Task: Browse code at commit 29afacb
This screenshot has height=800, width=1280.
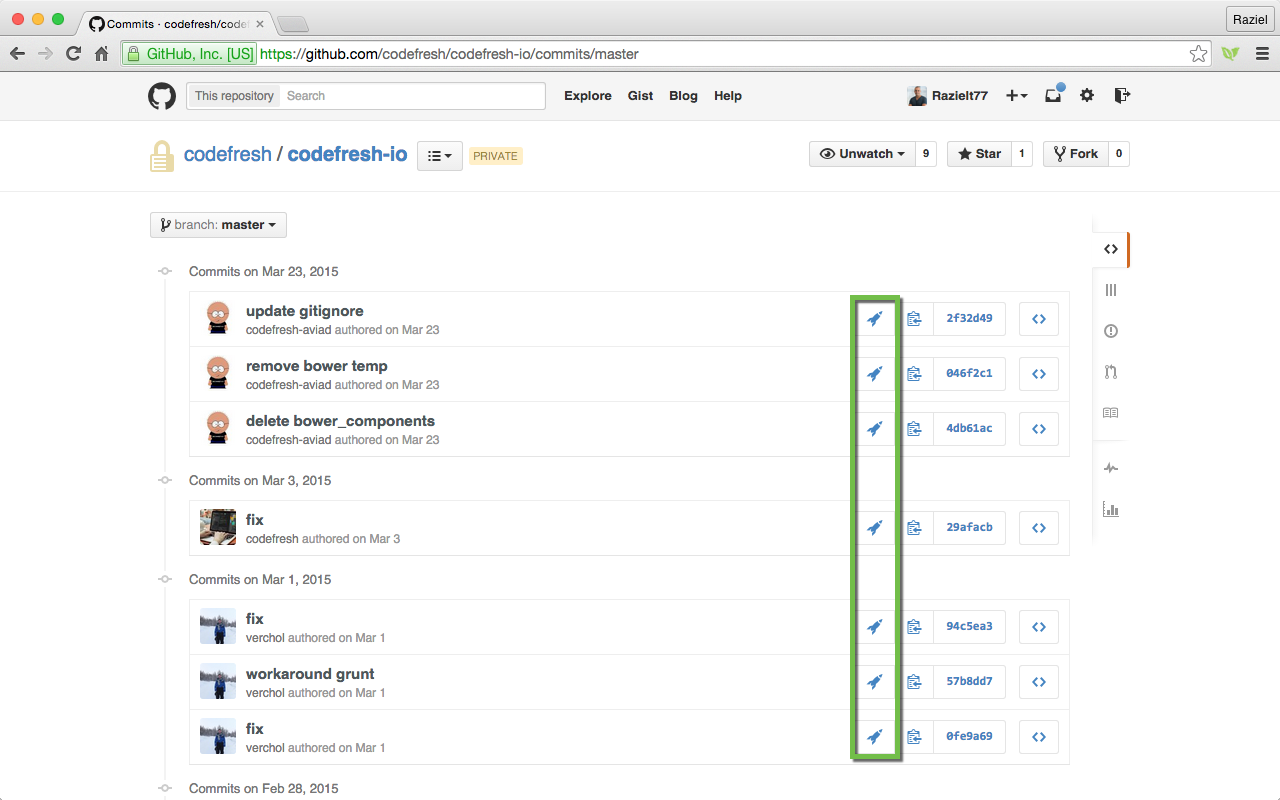Action: [x=1039, y=528]
